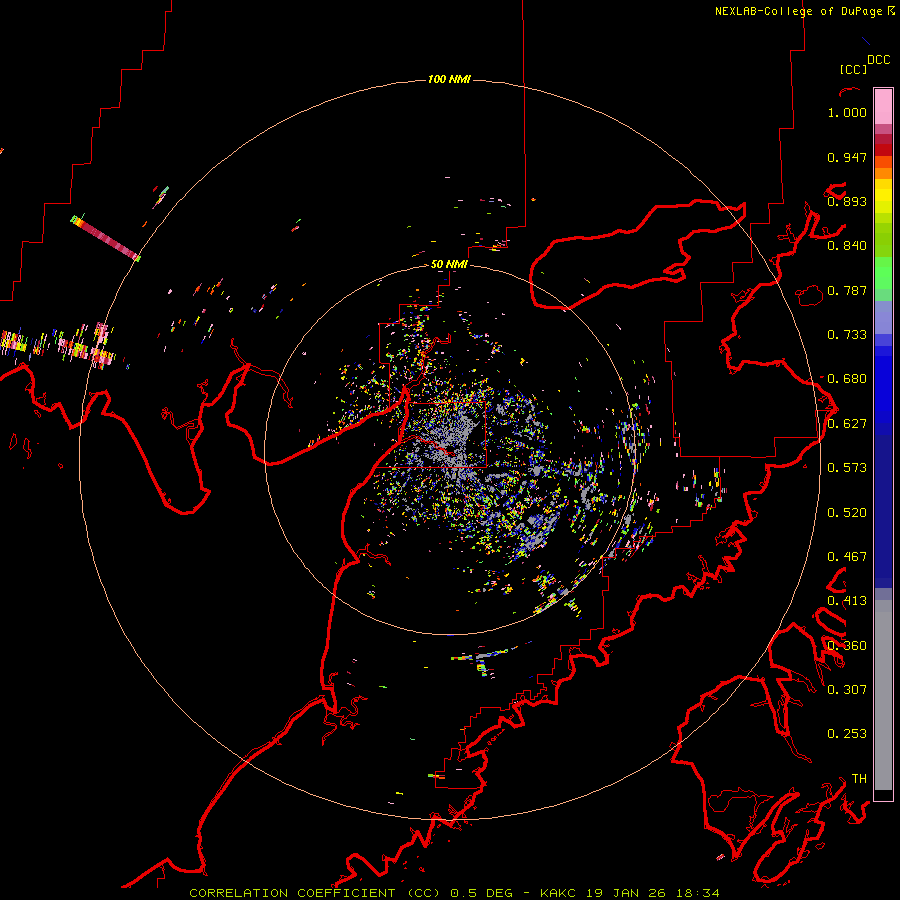Click the 0.307 color scale label
900x900 pixels.
pos(847,690)
